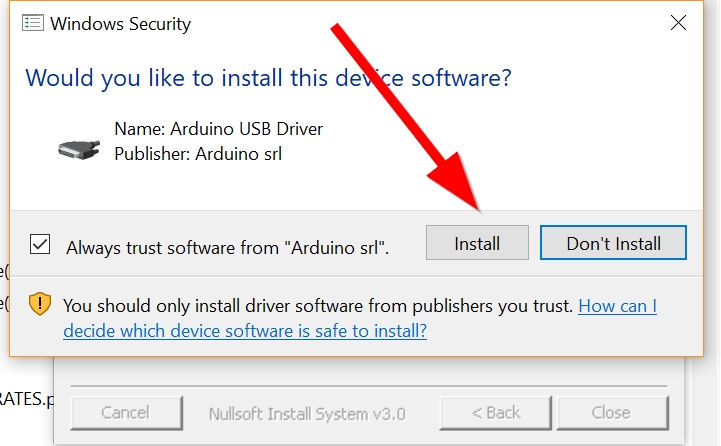Click the empty title bar area beside Windows Security
Viewport: 721px width, 446px height.
(420, 23)
